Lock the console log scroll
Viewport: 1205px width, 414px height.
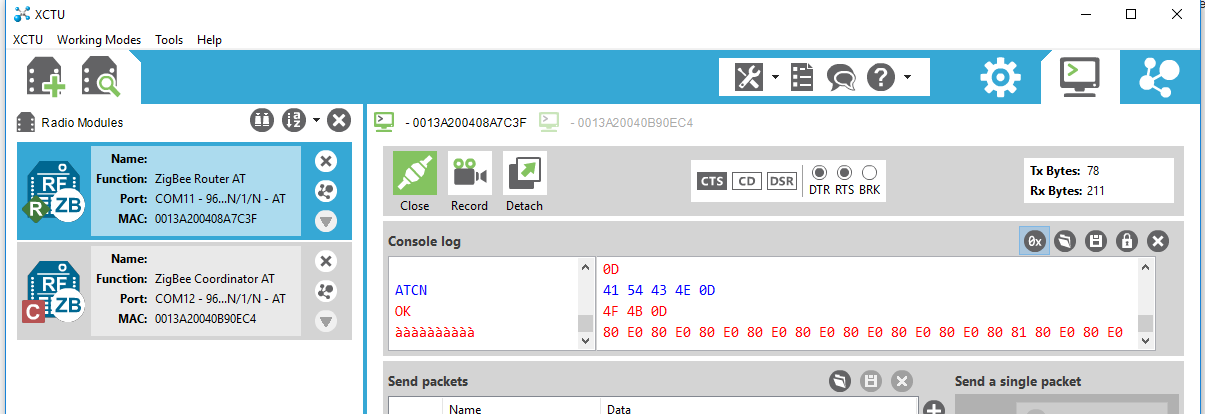(1127, 241)
